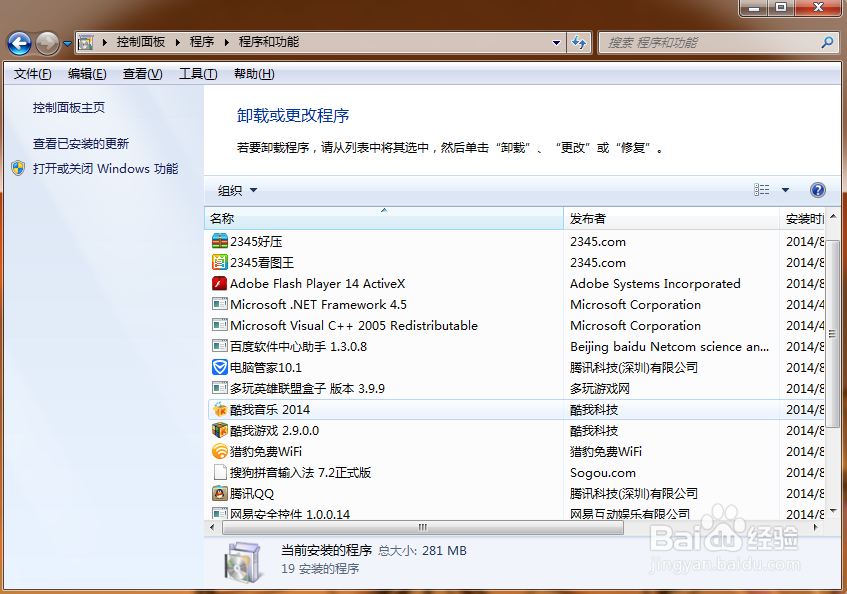Open the 查看(V) menu
The image size is (847, 594).
click(142, 74)
